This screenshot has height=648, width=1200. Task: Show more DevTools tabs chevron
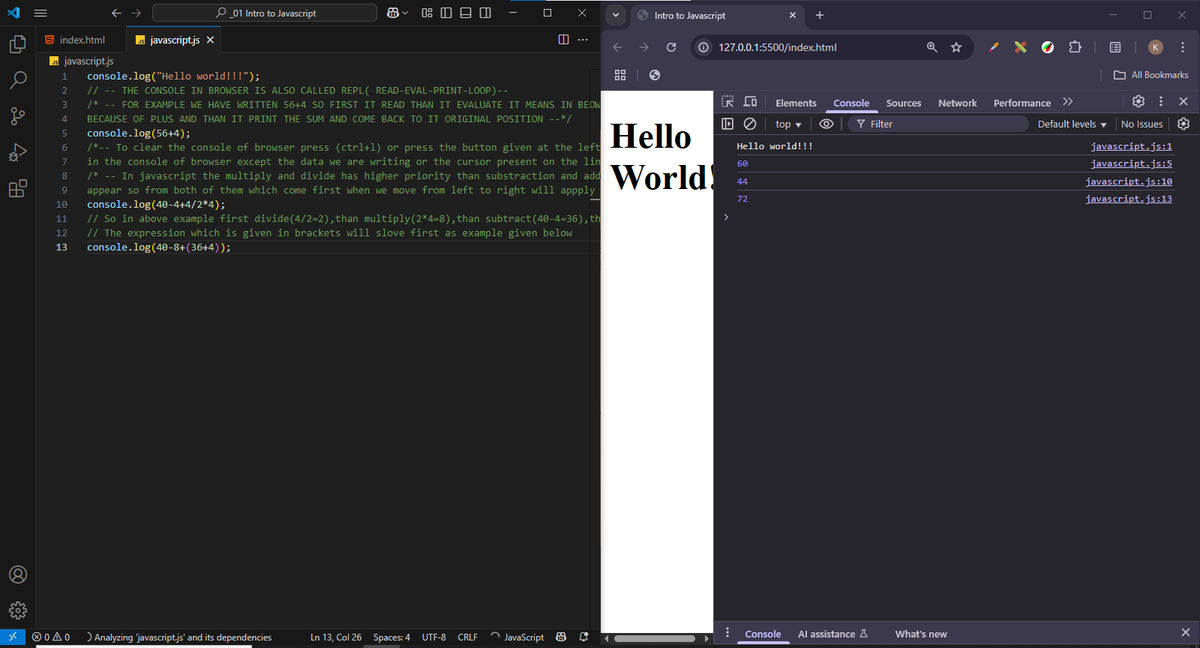click(x=1067, y=102)
